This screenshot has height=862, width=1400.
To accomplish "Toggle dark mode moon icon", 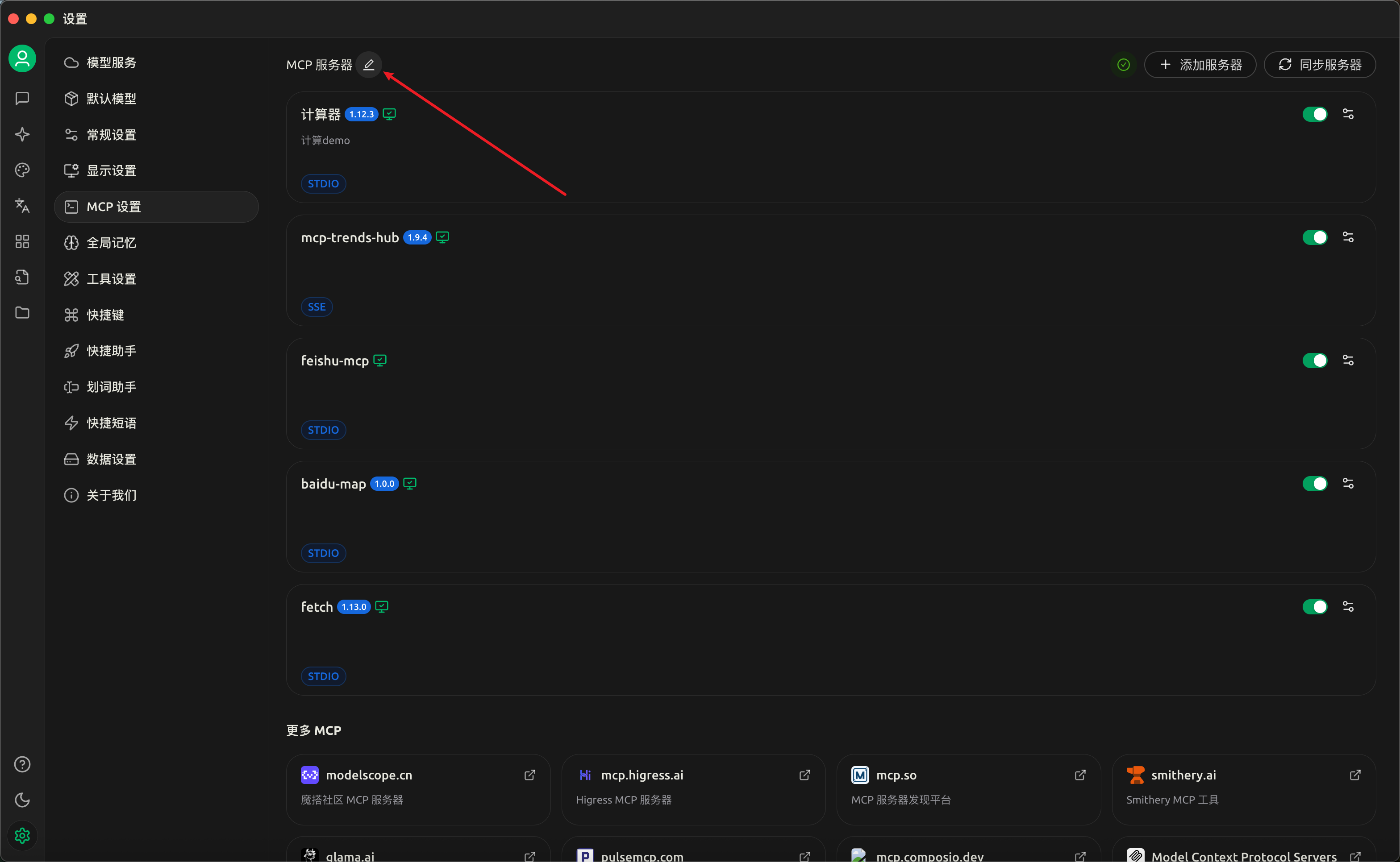I will tap(22, 800).
